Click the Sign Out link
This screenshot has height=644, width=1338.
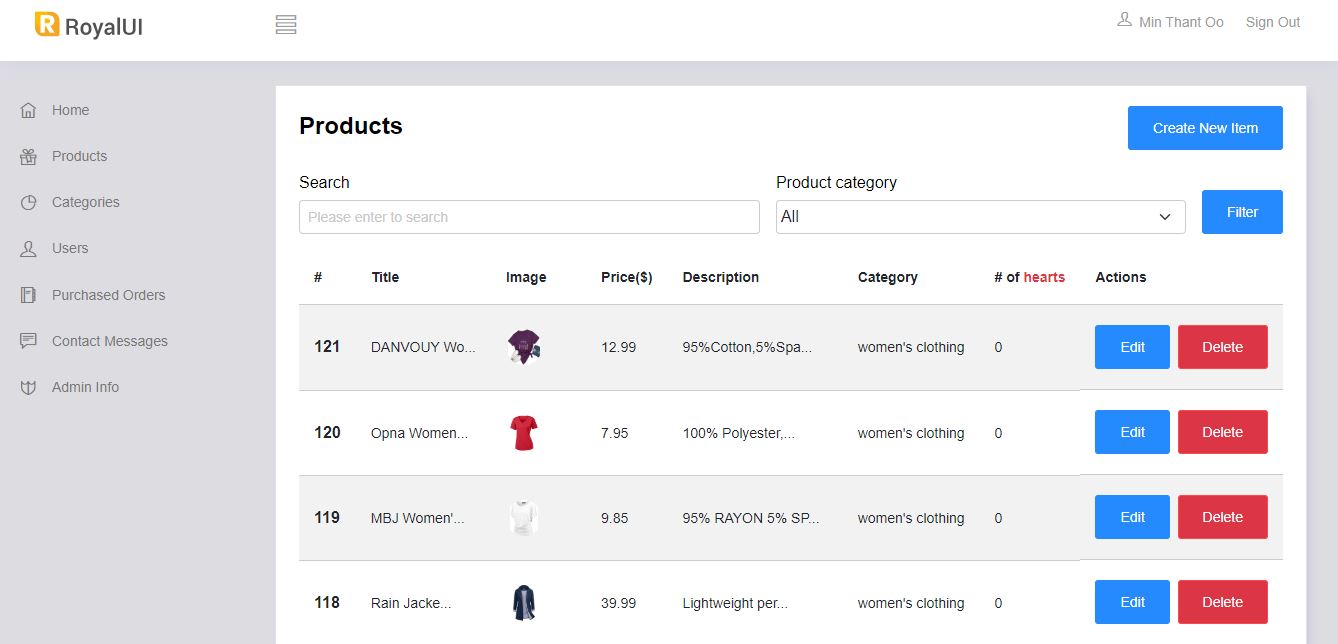1273,22
